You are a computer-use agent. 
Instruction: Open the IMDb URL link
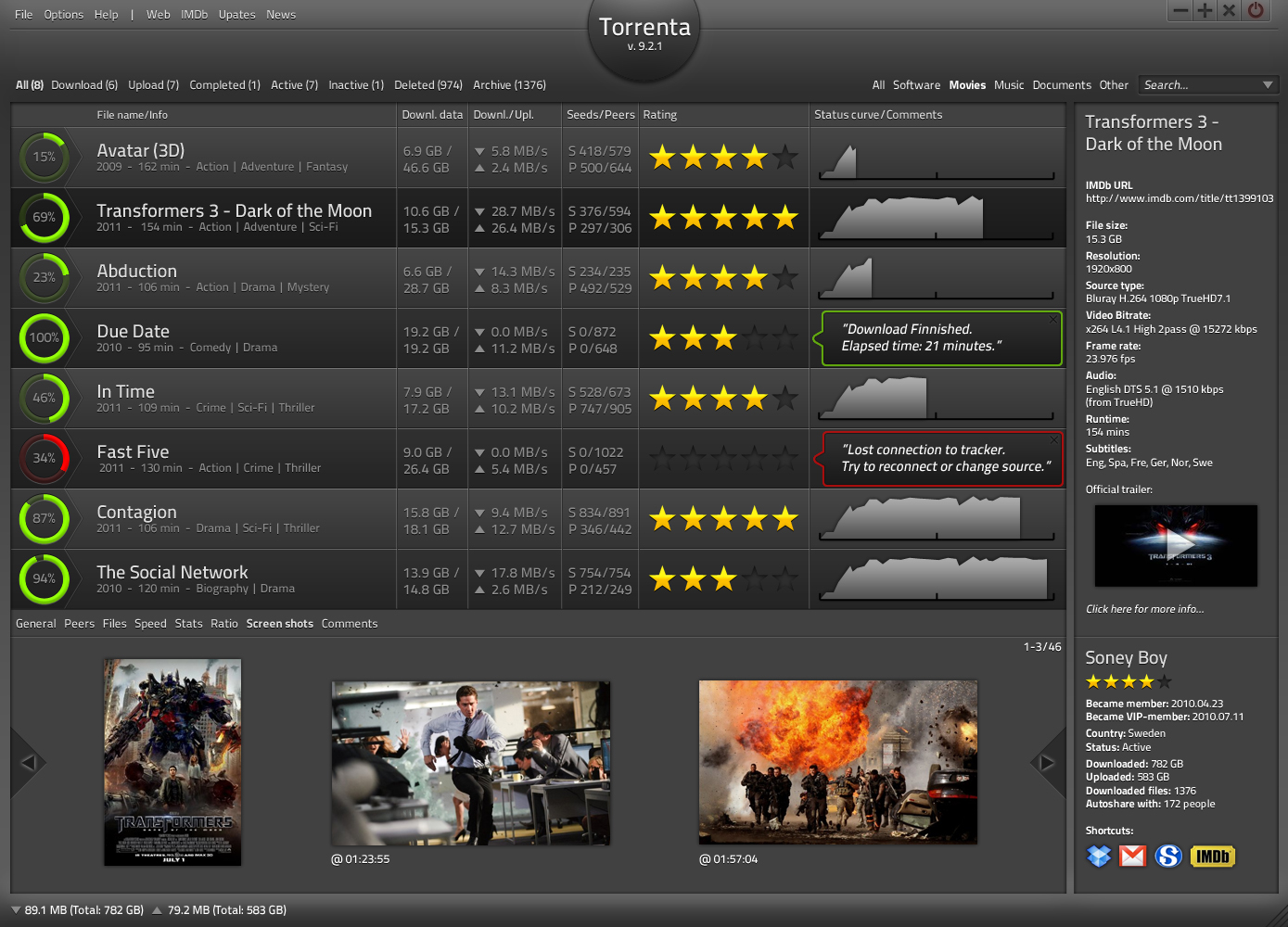pyautogui.click(x=1180, y=198)
